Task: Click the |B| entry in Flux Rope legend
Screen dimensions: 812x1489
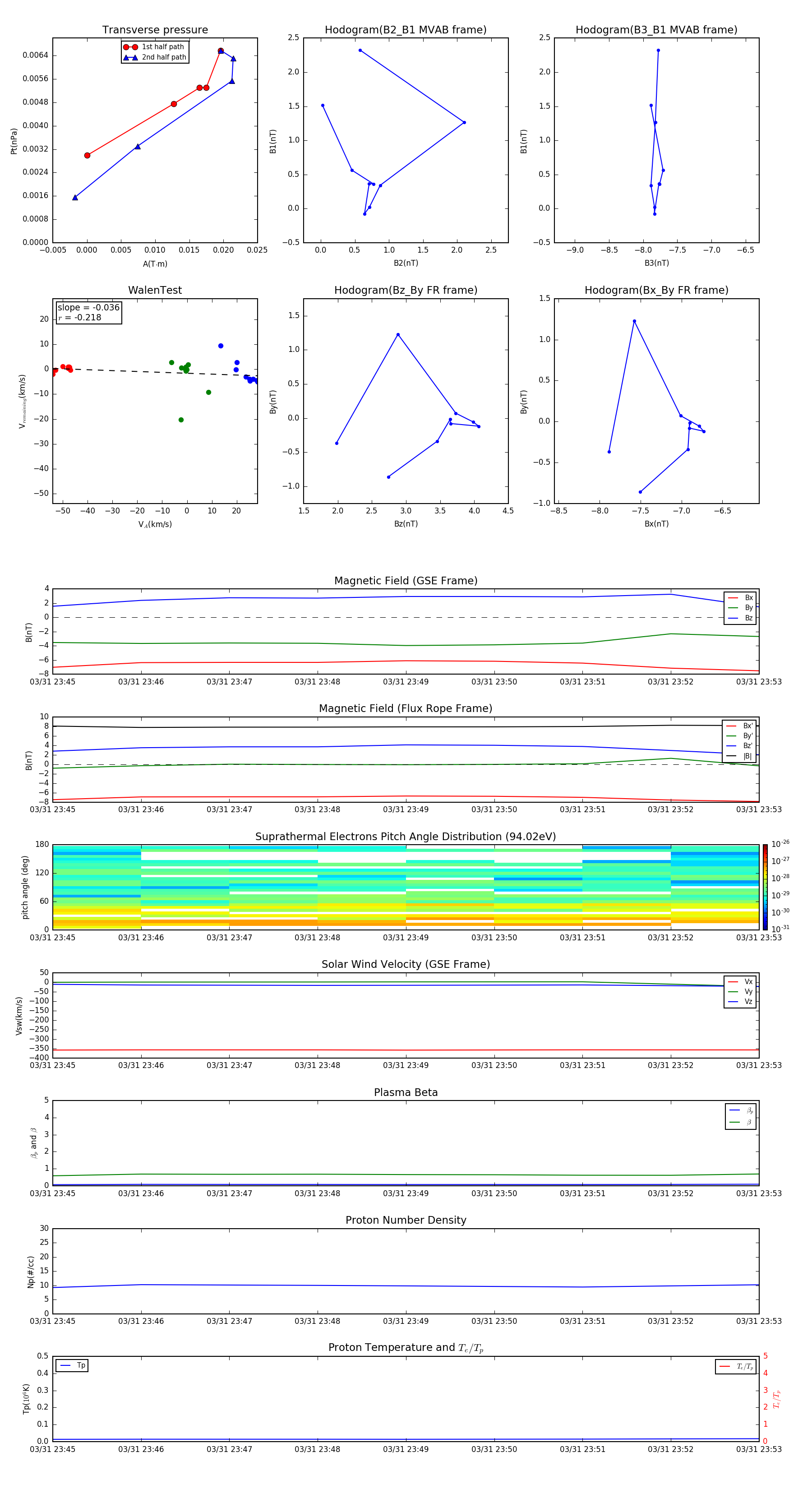Action: pyautogui.click(x=739, y=756)
